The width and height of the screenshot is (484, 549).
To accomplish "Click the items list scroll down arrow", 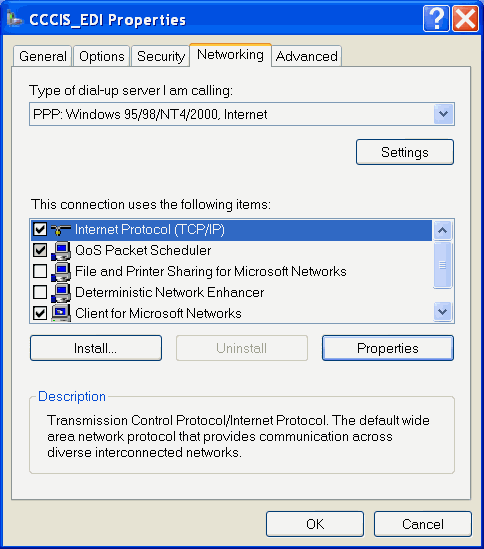I will point(443,311).
